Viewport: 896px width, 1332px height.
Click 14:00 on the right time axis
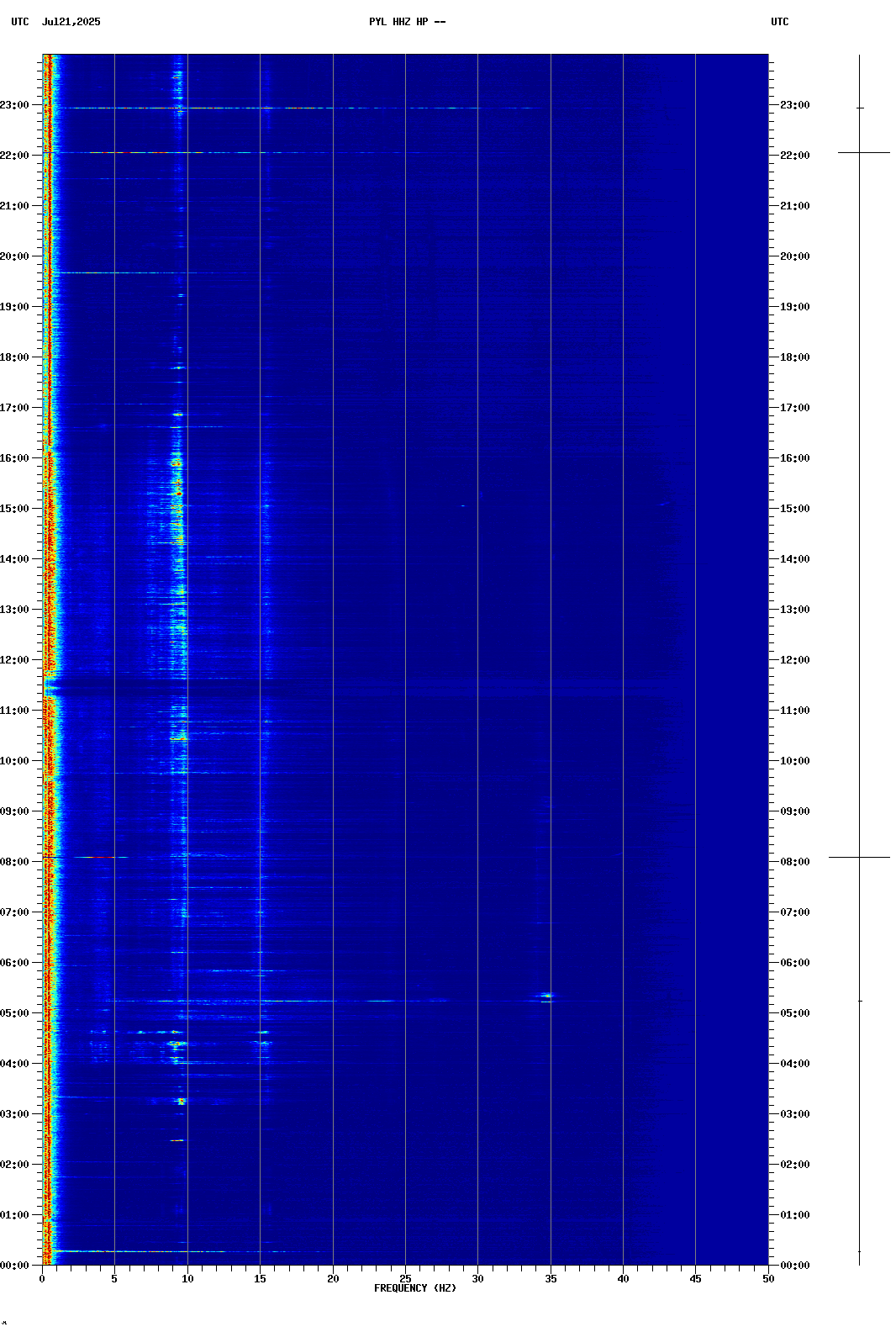pos(795,559)
